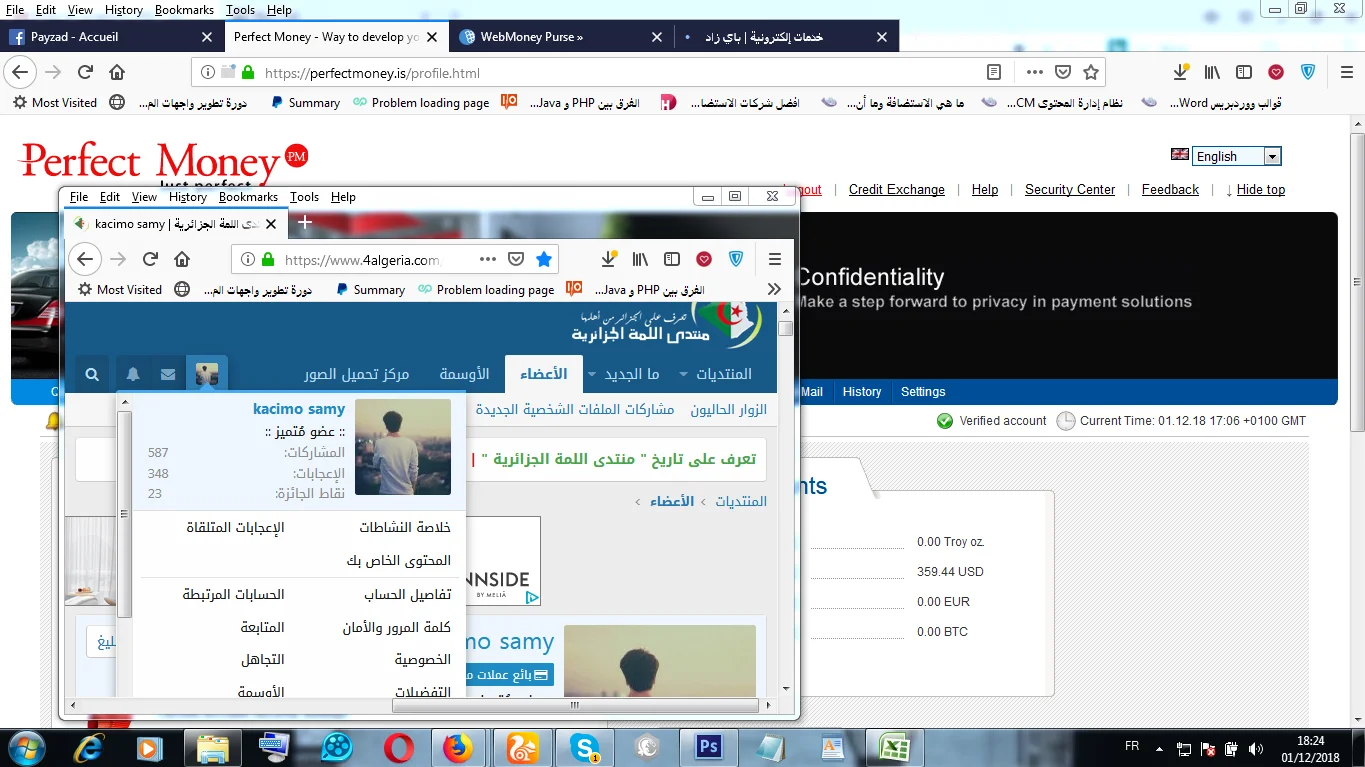Click the forum notifications bell icon
This screenshot has height=767, width=1365.
pos(133,374)
